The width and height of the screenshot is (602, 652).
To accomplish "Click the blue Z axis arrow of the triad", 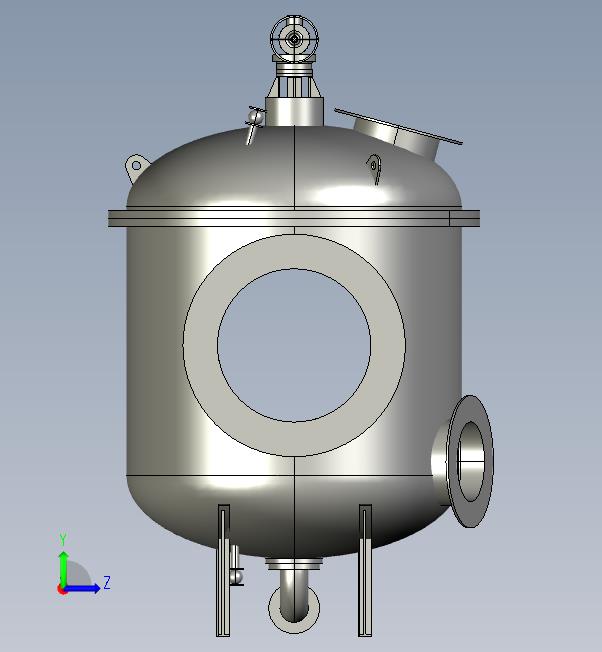I will click(84, 588).
